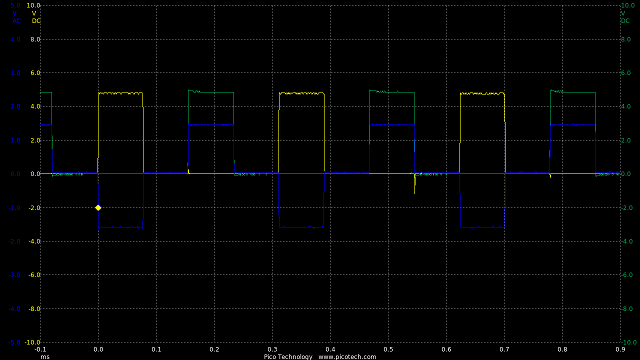Click the blue -5.0 bottom axis value
This screenshot has height=360, width=640.
click(x=14, y=342)
